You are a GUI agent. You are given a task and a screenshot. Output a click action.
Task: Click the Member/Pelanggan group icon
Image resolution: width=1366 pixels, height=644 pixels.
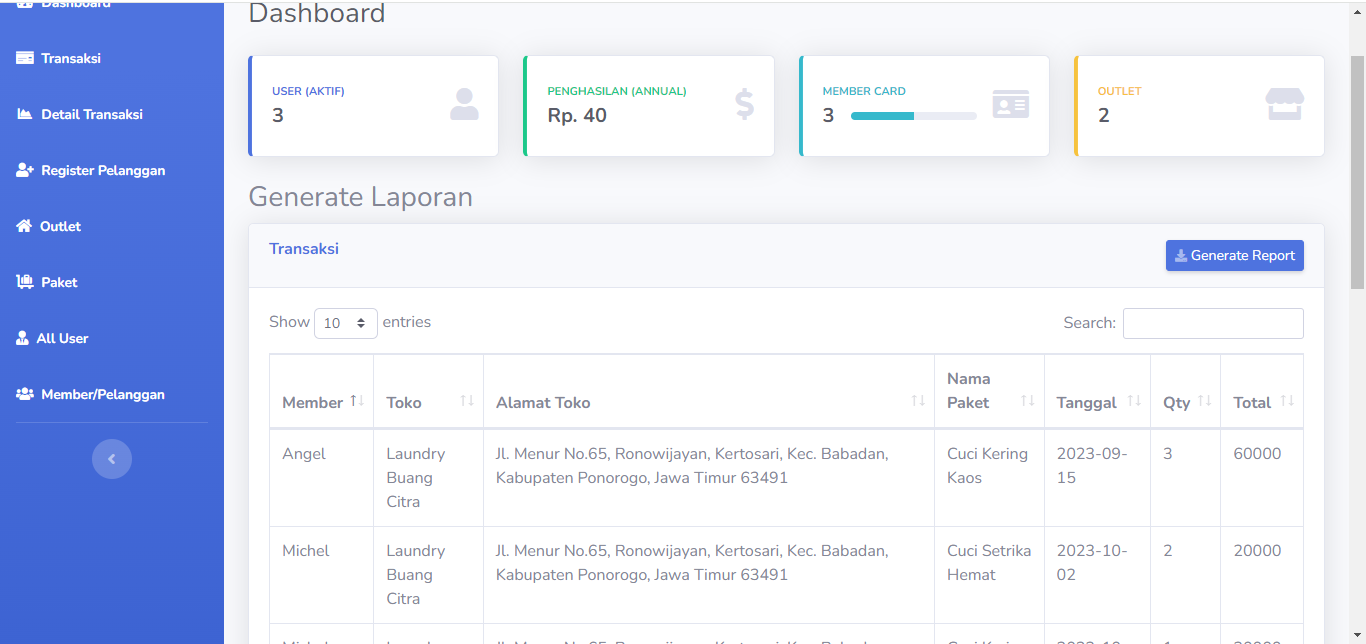[x=25, y=394]
